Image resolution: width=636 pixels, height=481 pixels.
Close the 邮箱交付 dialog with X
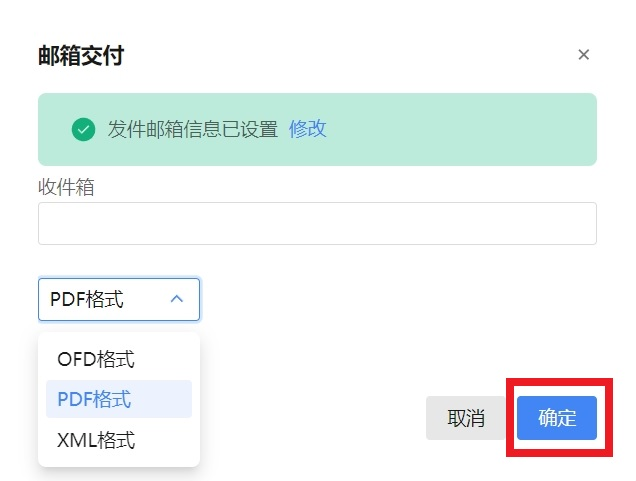(x=584, y=55)
